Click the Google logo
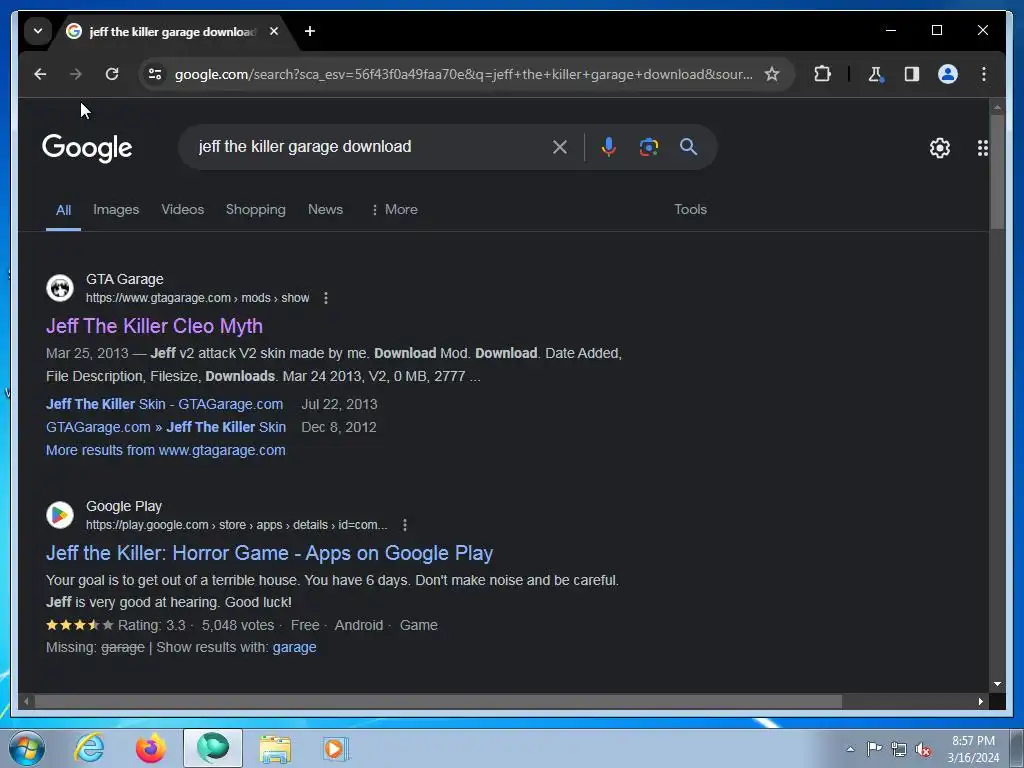 click(87, 148)
